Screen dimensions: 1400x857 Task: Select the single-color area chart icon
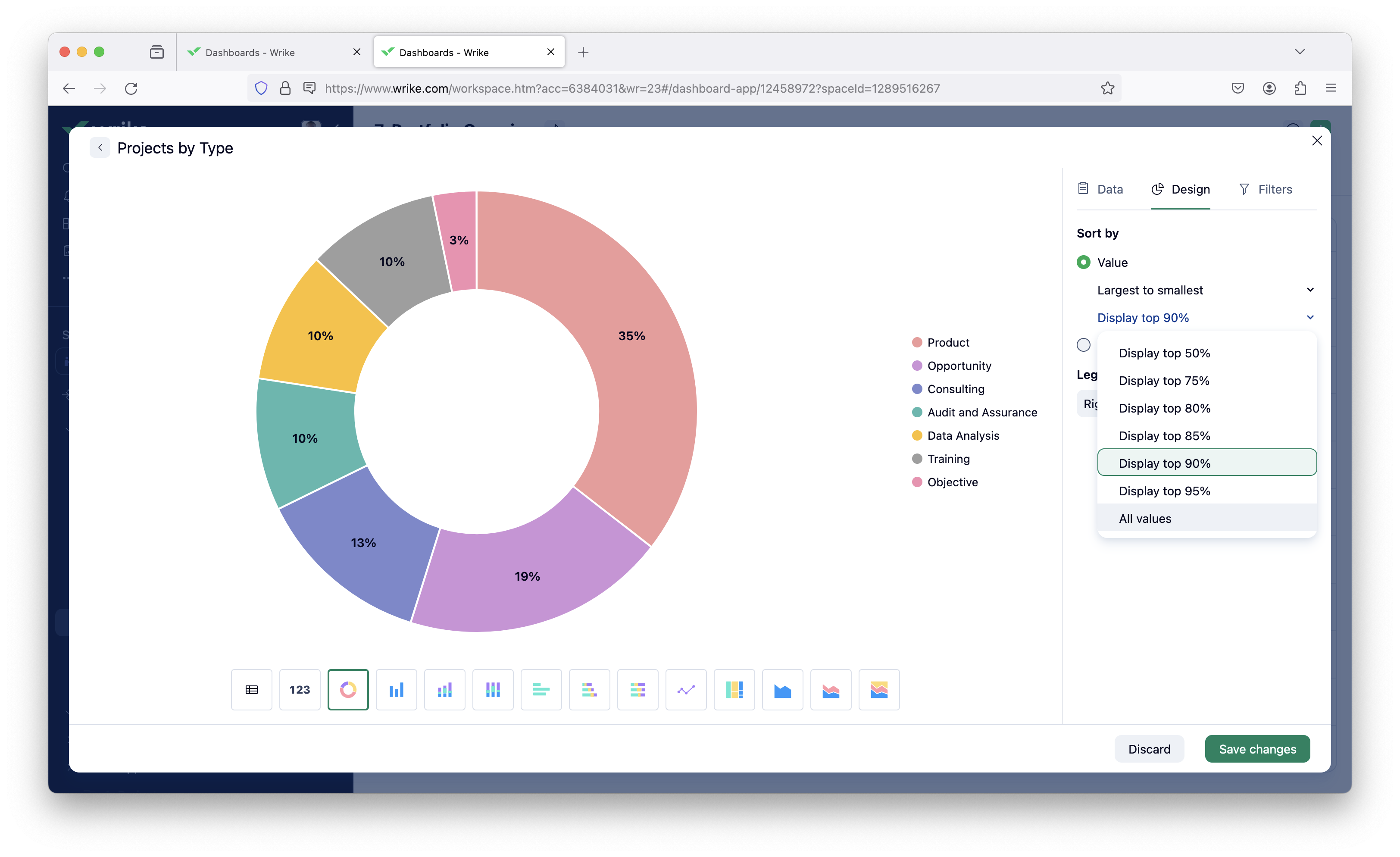tap(782, 690)
